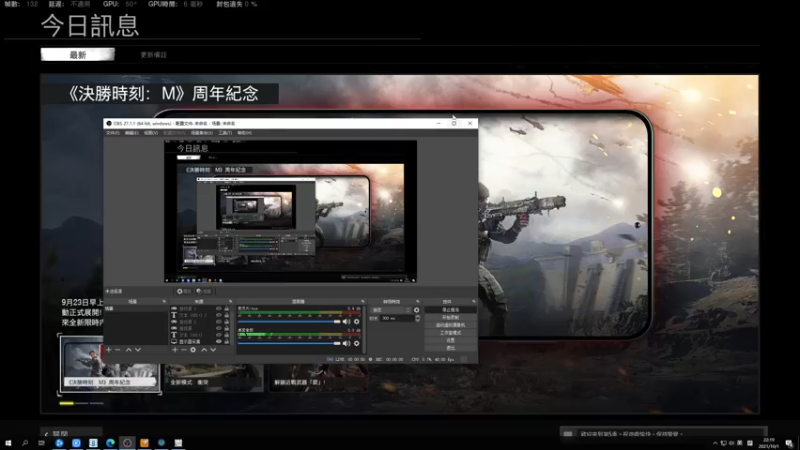Screen dimensions: 800x450
Task: Pop out the Controls dock panel icon
Action: pos(474,302)
